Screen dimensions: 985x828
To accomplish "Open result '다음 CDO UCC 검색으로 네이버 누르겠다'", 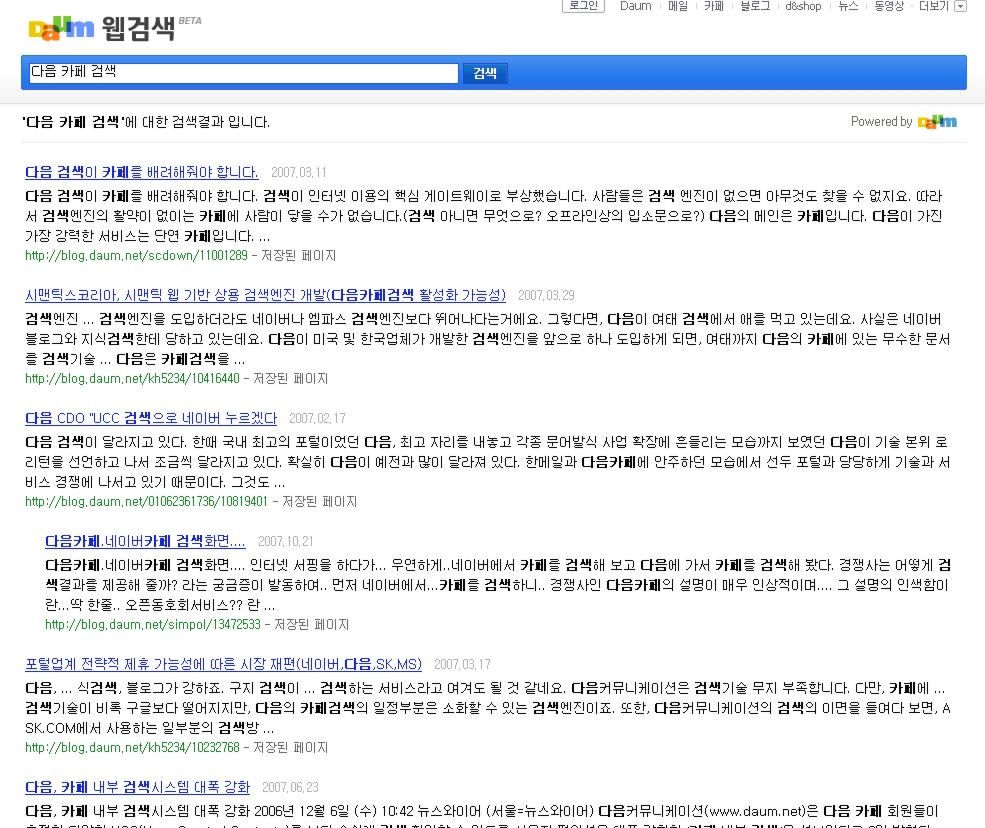I will pyautogui.click(x=151, y=418).
